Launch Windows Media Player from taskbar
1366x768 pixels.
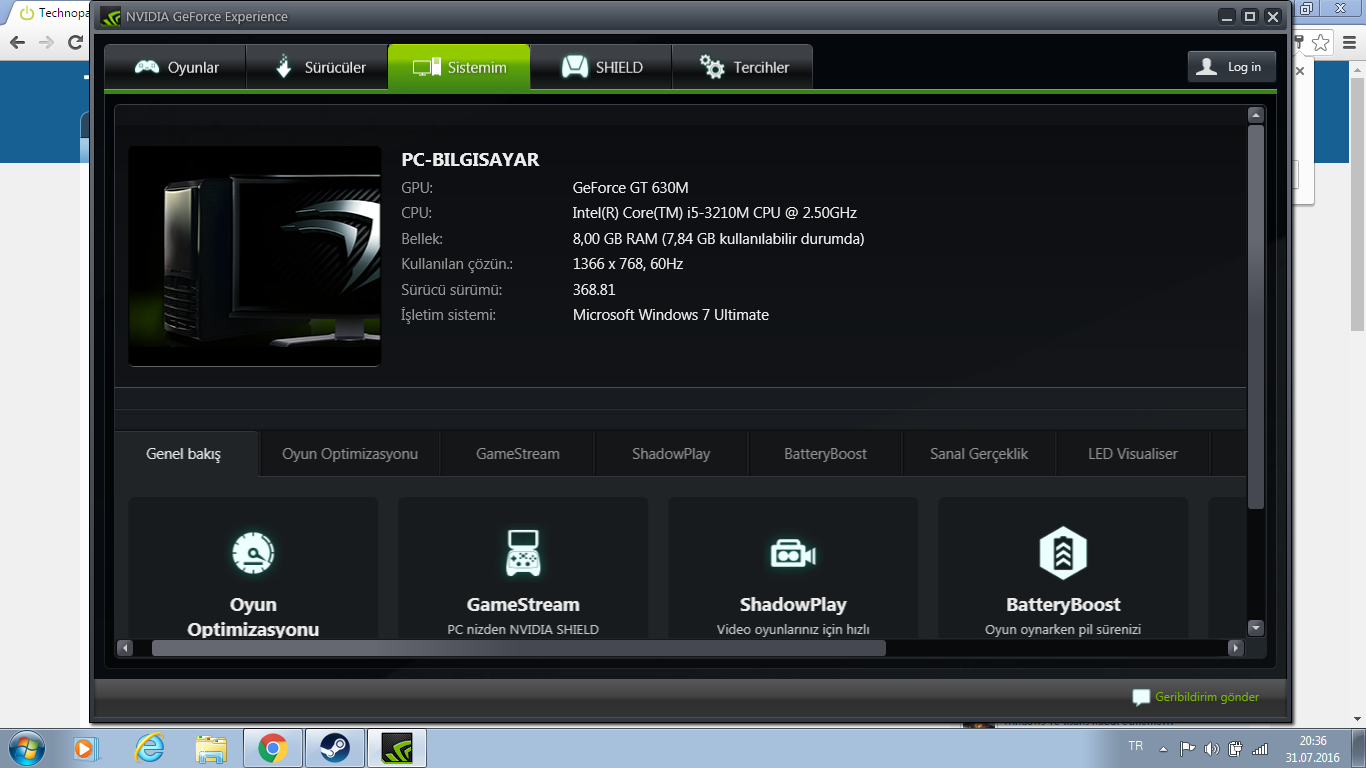pos(88,747)
